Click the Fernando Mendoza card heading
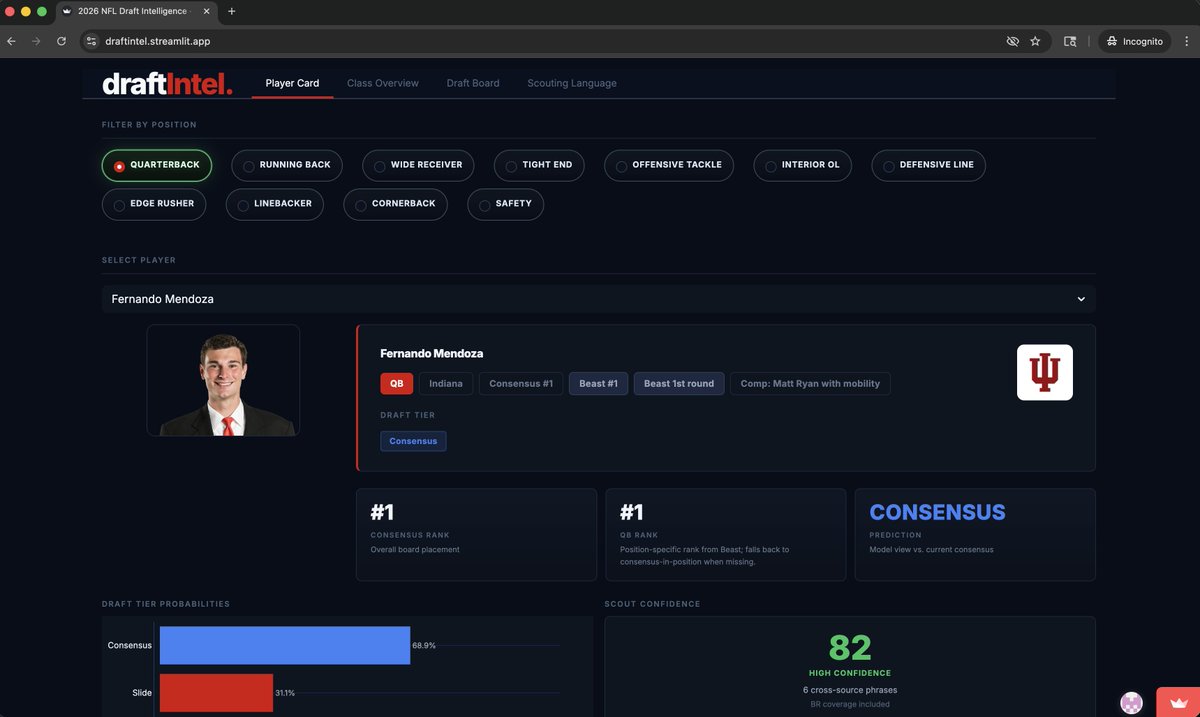 [432, 354]
